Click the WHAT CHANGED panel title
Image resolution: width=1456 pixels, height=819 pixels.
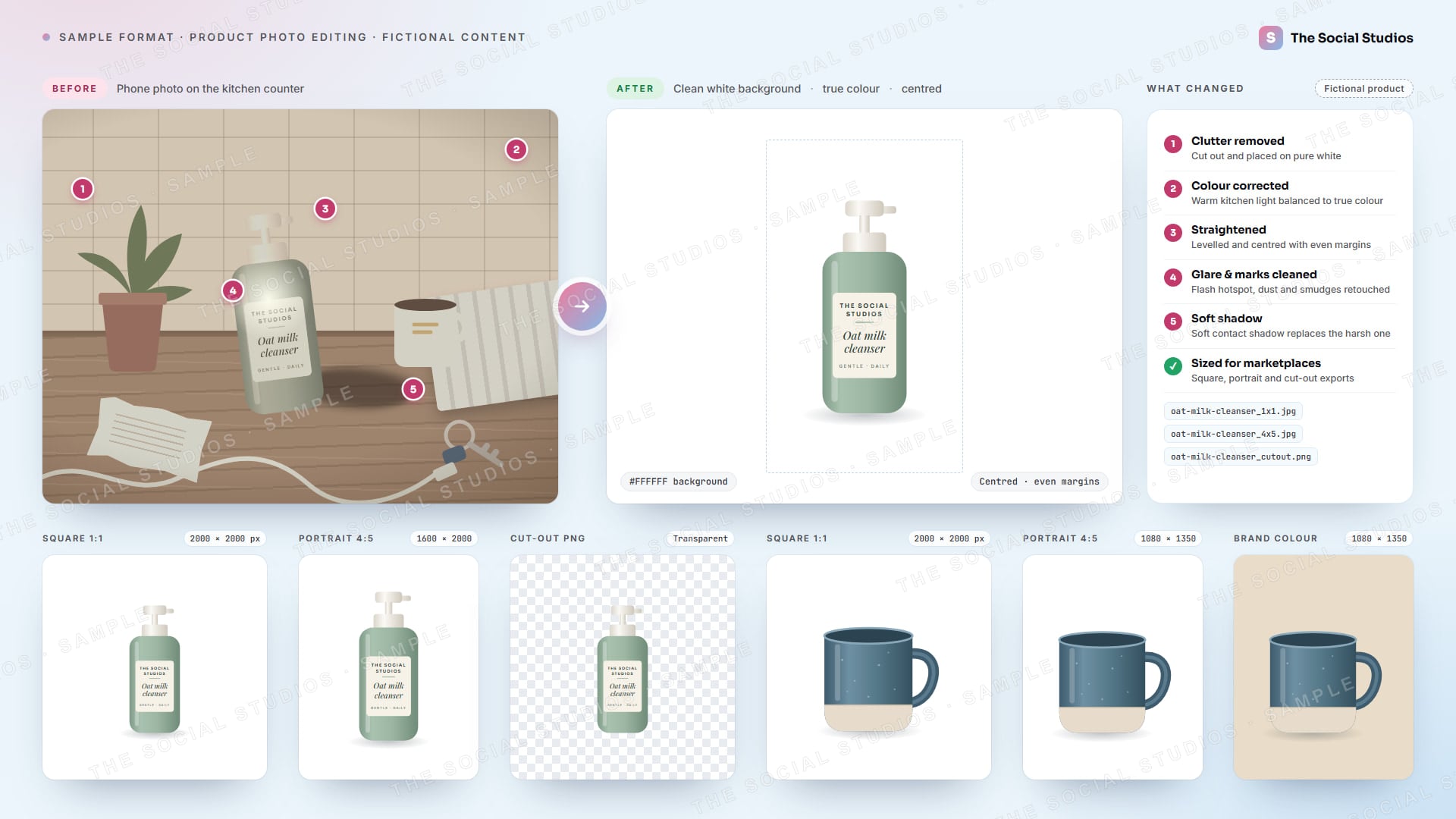coord(1195,89)
